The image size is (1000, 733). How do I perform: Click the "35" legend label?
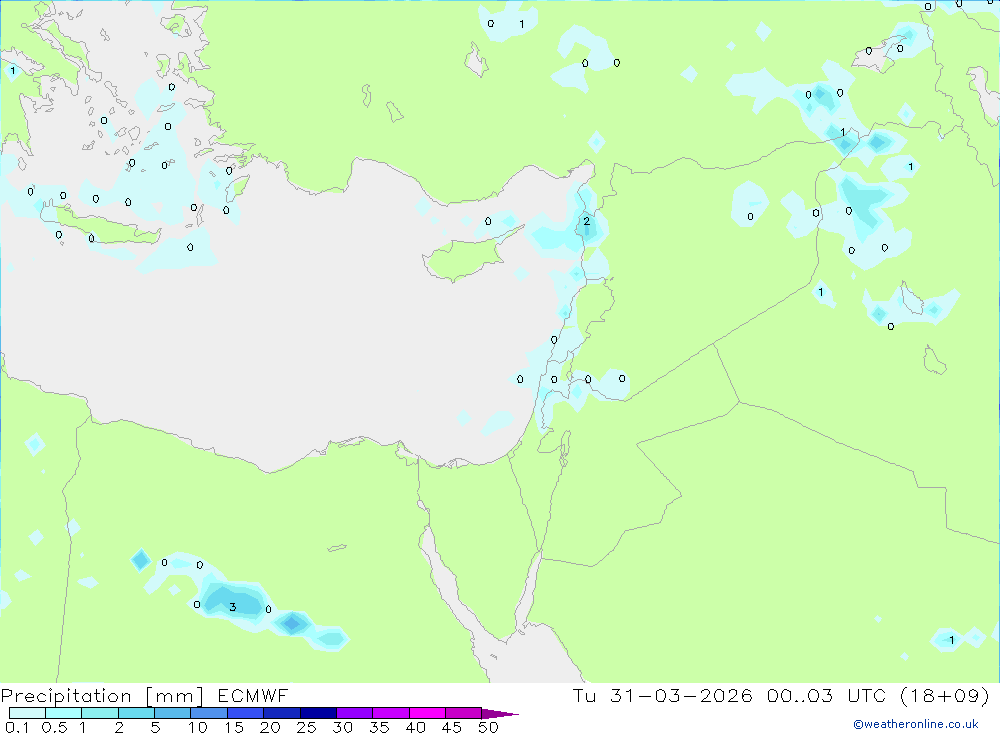pyautogui.click(x=379, y=727)
